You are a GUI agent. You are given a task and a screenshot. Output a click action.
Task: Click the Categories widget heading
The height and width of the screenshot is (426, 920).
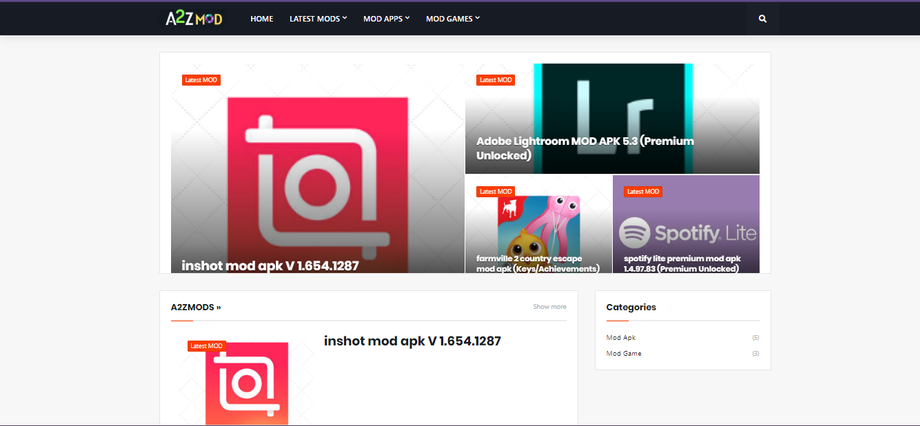(x=631, y=307)
